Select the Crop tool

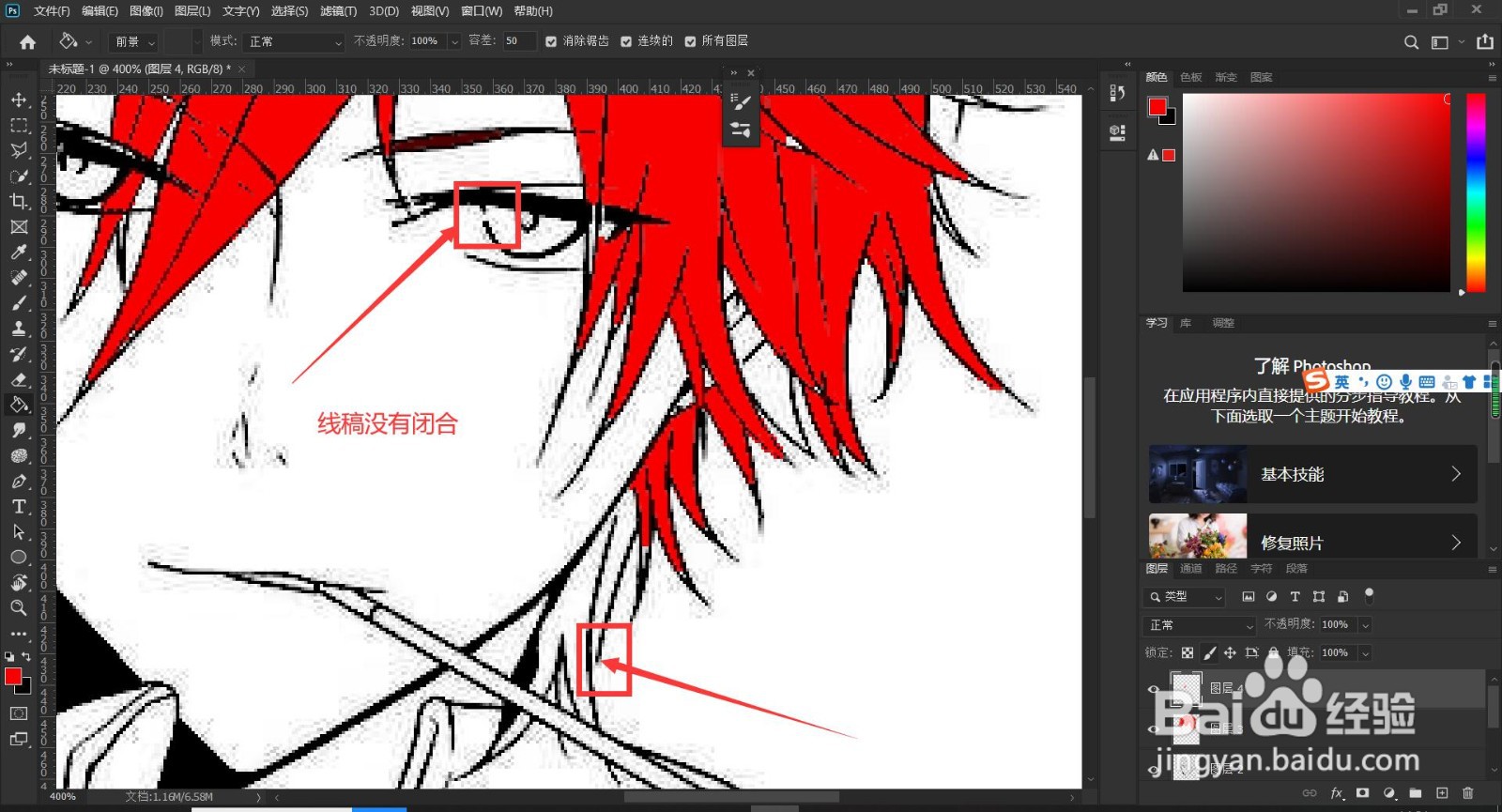19,201
